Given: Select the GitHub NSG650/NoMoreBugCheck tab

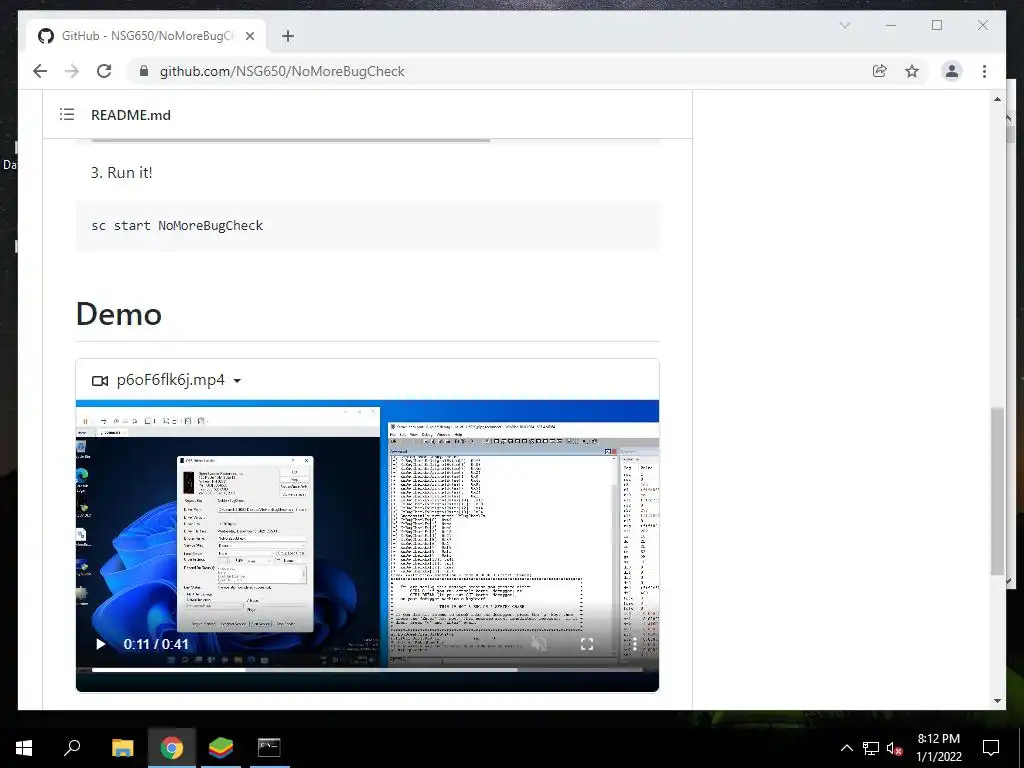Looking at the screenshot, I should point(146,36).
